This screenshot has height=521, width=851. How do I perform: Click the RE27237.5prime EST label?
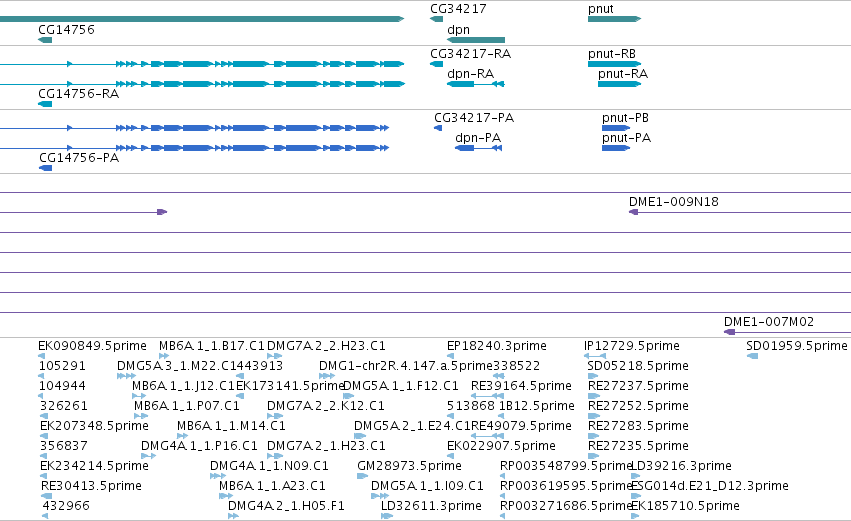[638, 385]
